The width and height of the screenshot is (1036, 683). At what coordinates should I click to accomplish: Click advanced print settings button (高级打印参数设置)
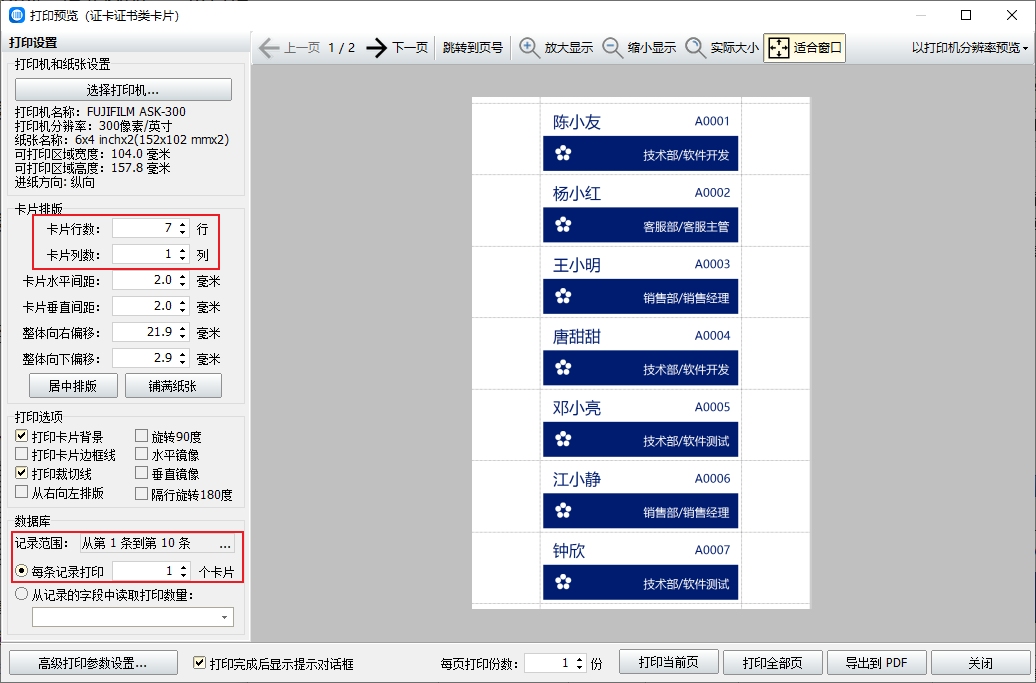(x=93, y=663)
